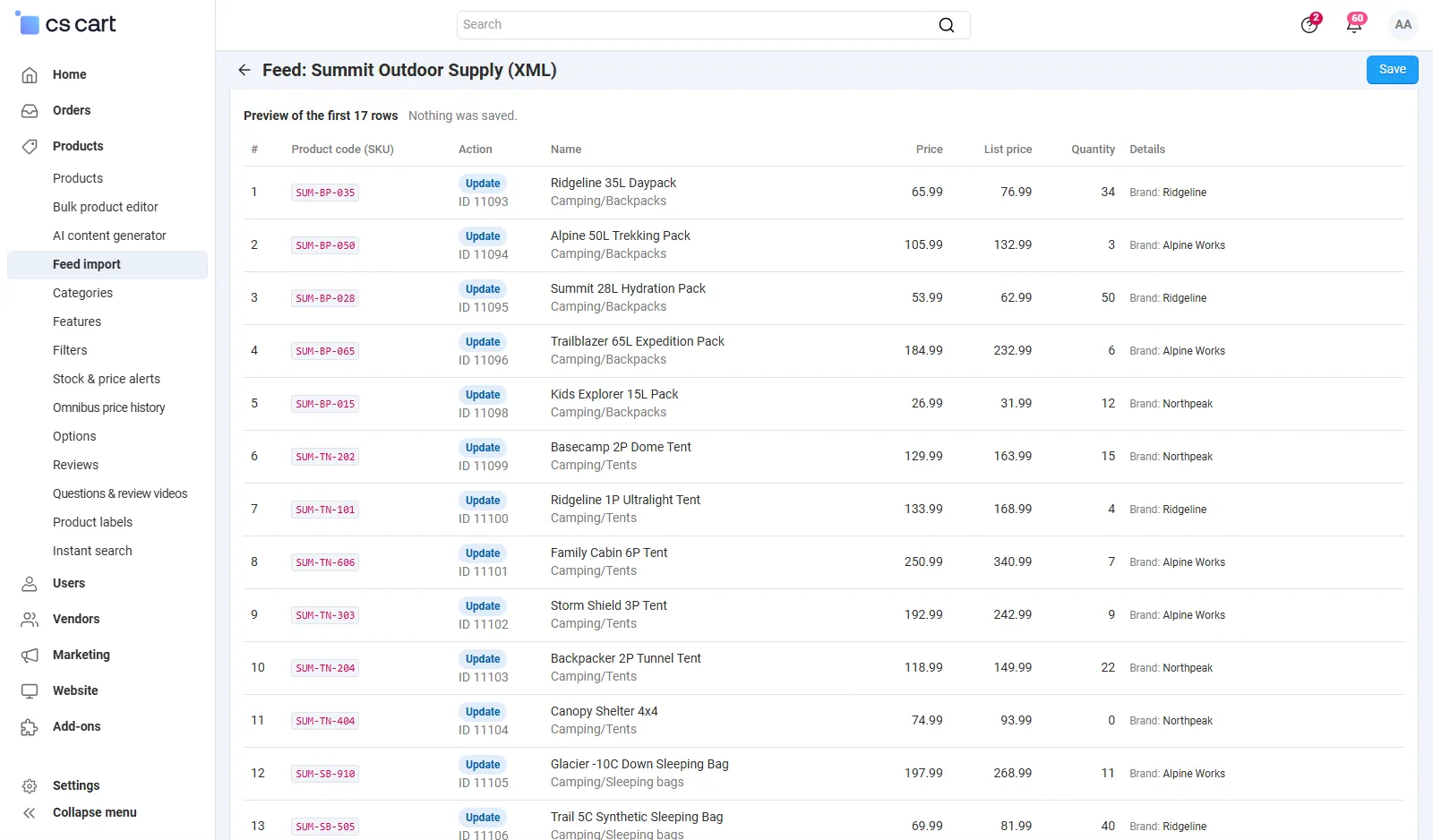Open Instant search menu item

click(92, 551)
